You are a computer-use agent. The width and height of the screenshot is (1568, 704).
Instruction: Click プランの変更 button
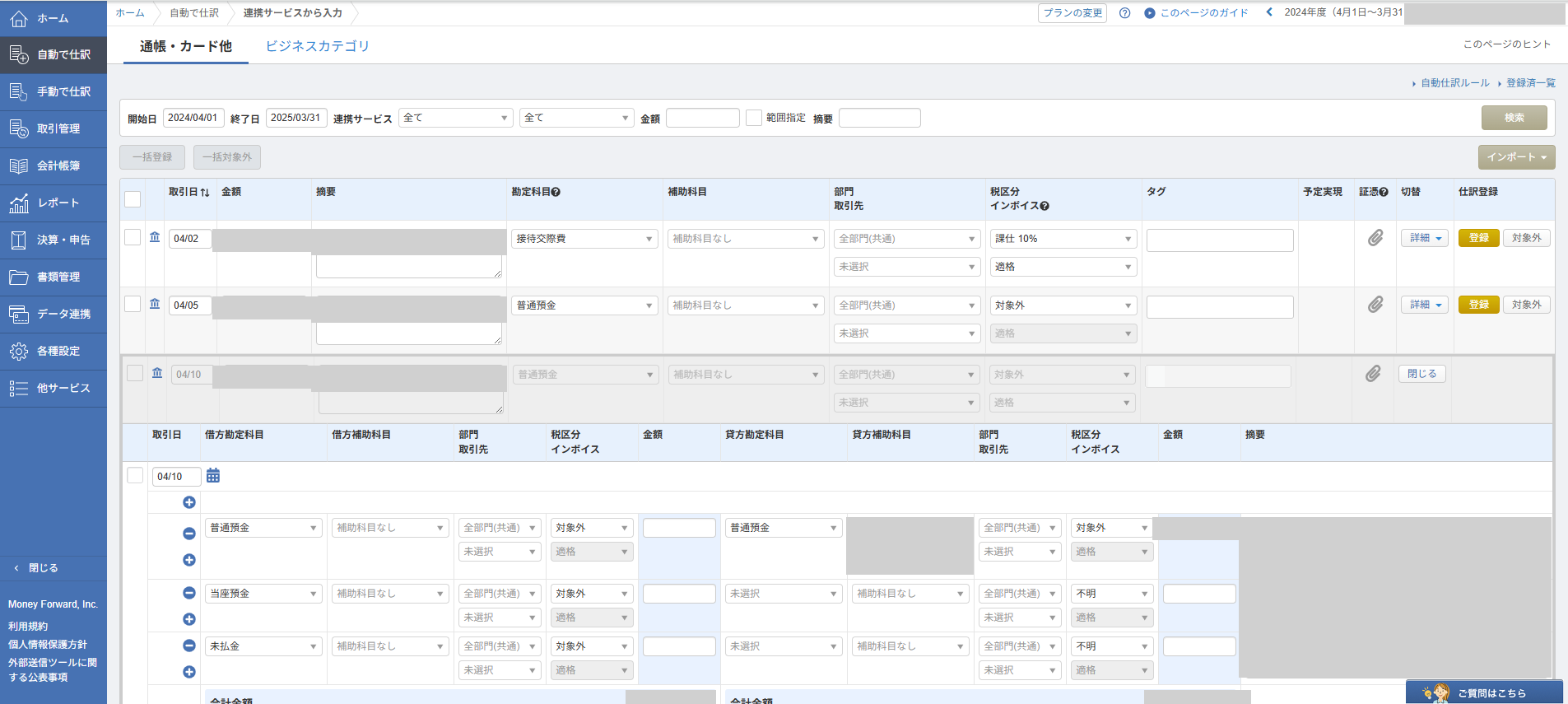tap(1072, 13)
